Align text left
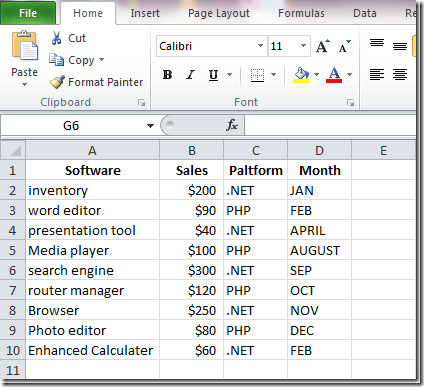Viewport: 424px width, 387px height. click(x=377, y=74)
